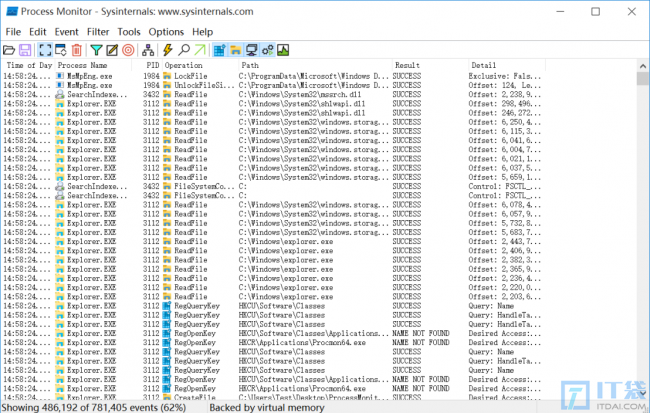
Task: Open the File menu
Action: point(13,32)
